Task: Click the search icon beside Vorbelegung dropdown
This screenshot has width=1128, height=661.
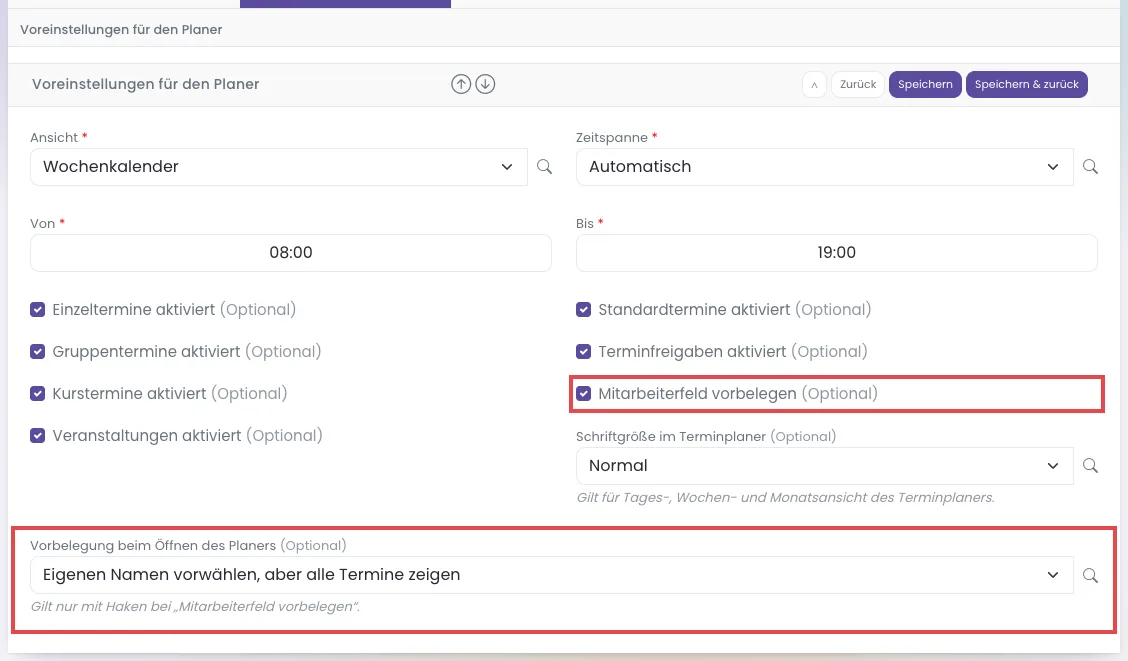Action: click(x=1091, y=575)
